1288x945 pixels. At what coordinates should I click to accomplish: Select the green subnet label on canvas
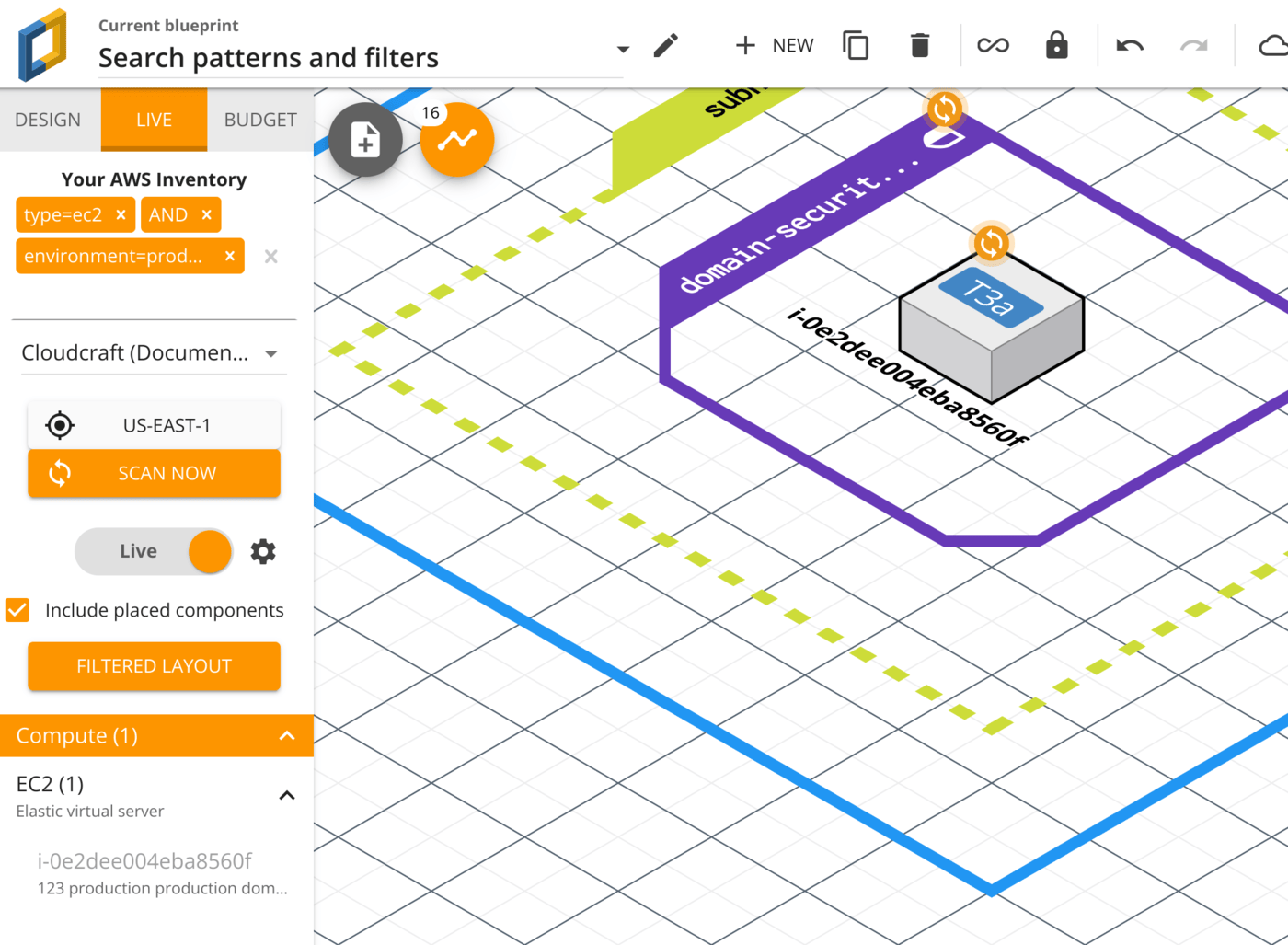coord(708,138)
